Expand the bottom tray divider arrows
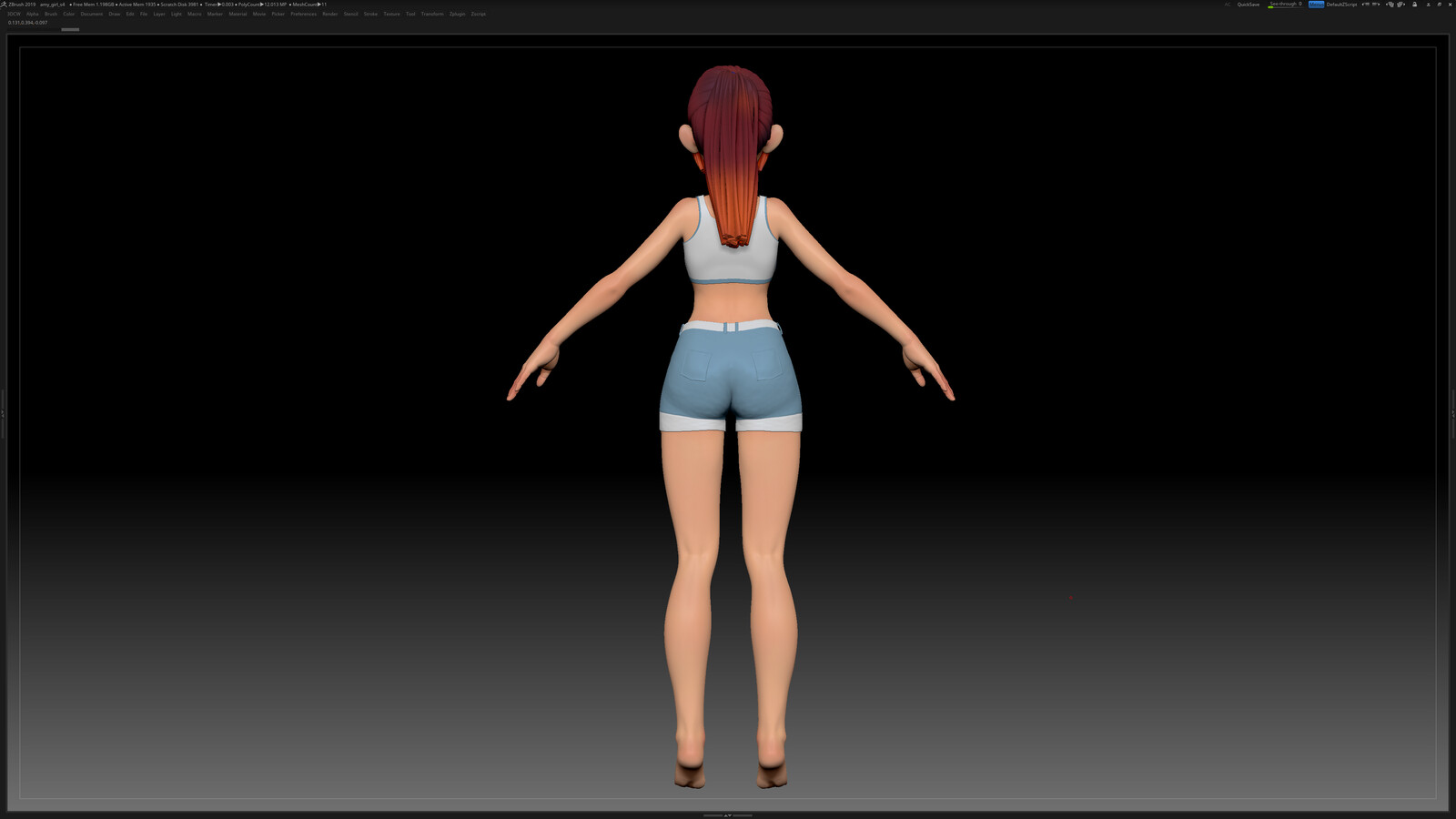This screenshot has height=819, width=1456. (727, 815)
